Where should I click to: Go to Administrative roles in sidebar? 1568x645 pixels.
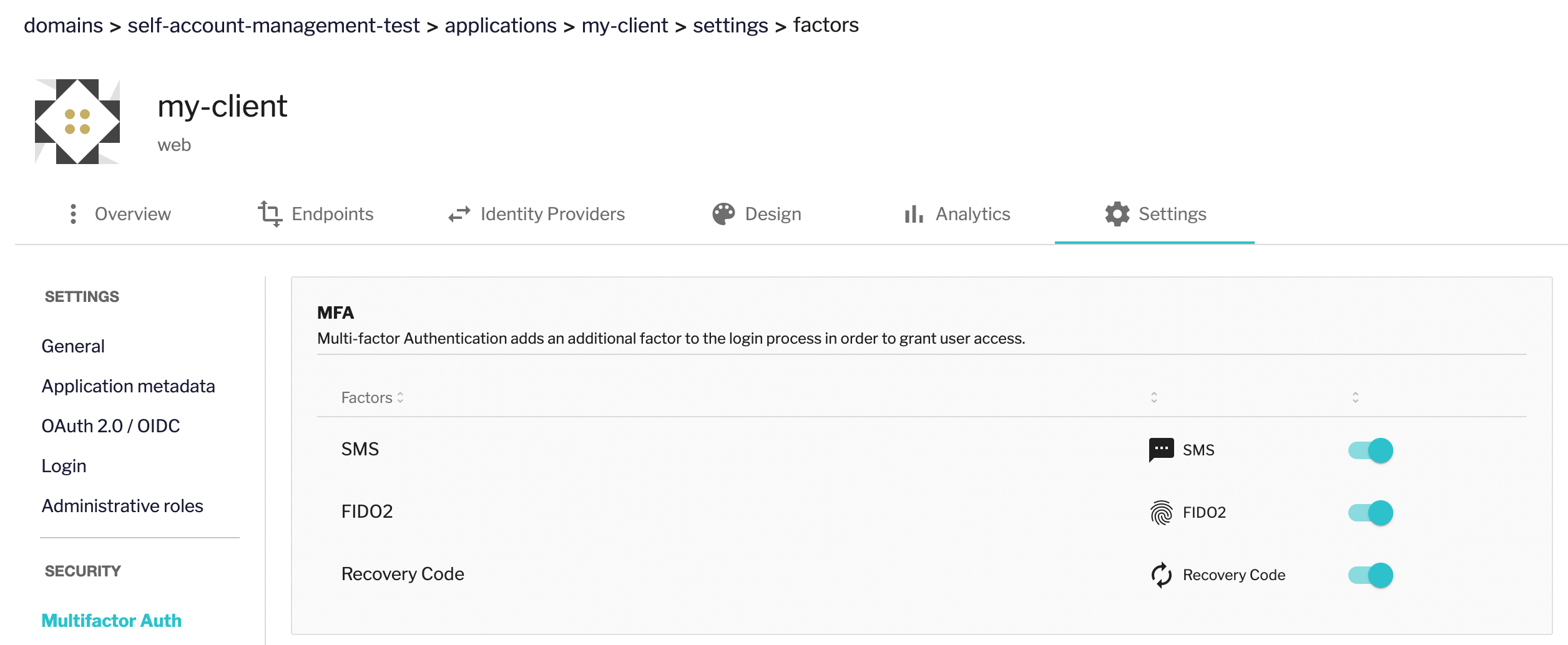tap(122, 506)
